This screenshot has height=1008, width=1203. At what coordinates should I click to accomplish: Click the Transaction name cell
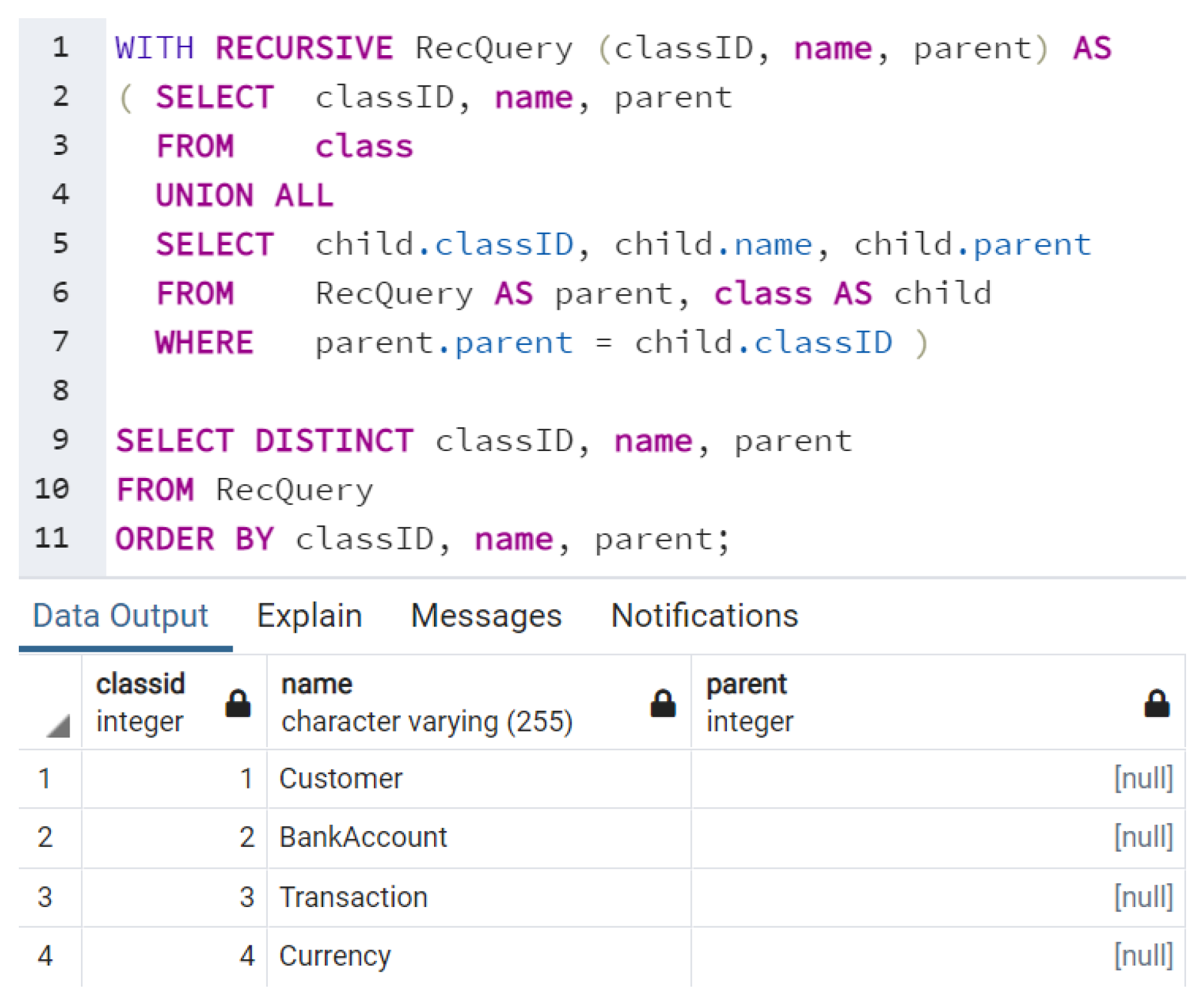point(354,897)
